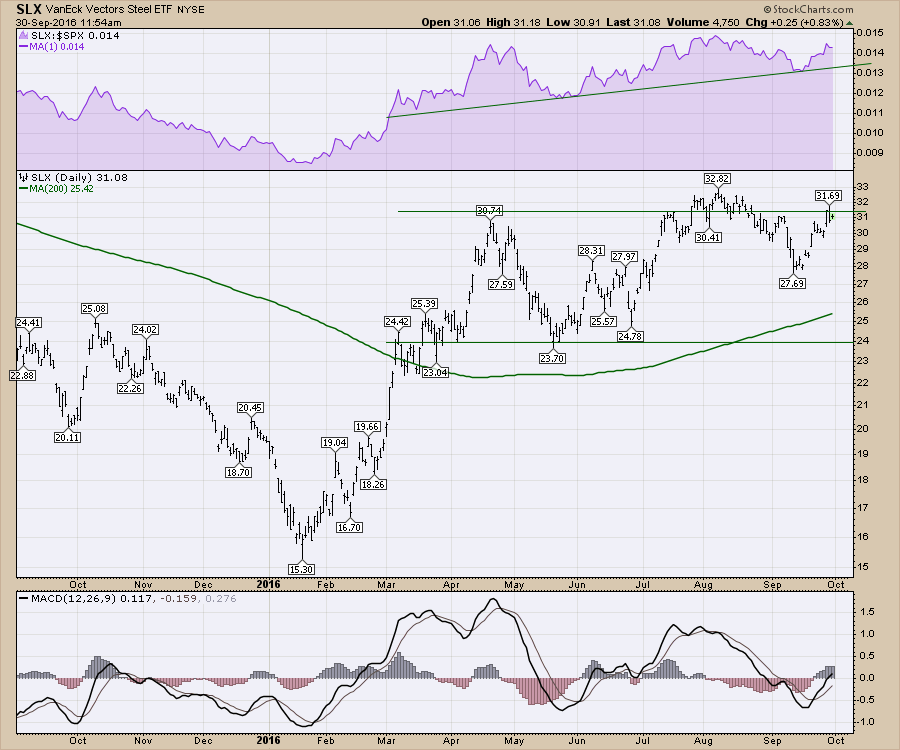
Task: Click the 28.31 price label
Action: tap(591, 250)
